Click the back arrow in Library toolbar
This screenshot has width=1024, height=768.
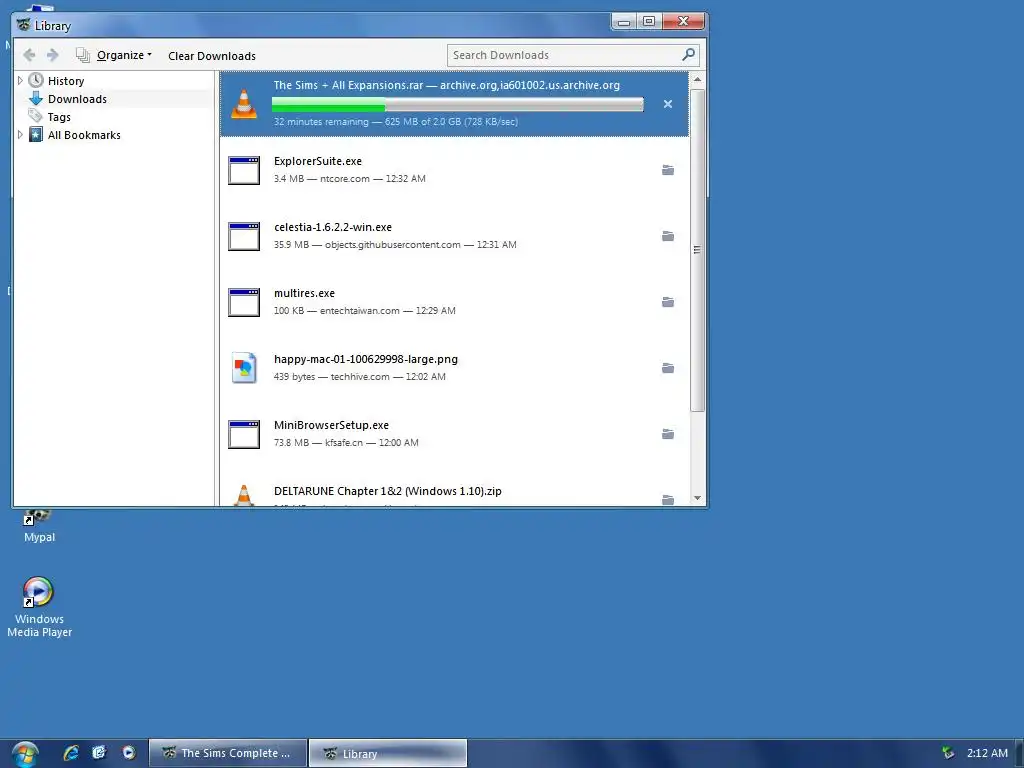click(29, 55)
